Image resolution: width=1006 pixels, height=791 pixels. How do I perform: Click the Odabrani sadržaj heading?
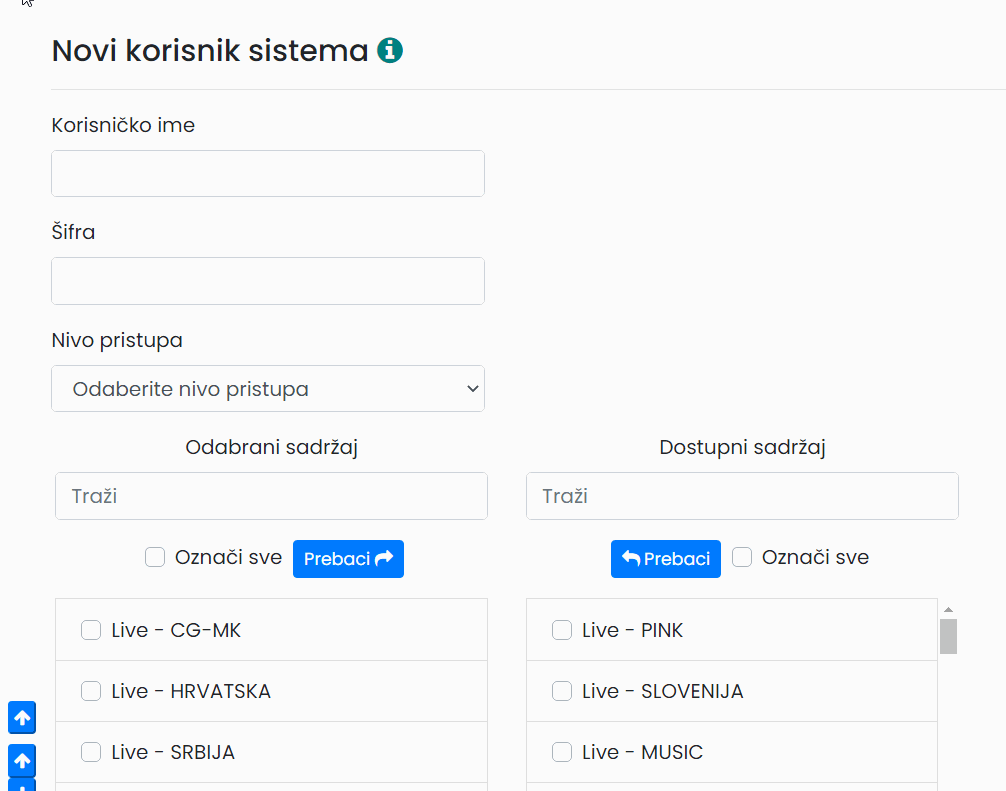[271, 447]
